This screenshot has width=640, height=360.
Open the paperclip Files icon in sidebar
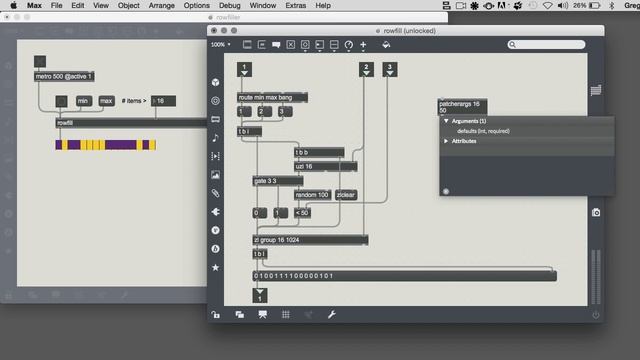pos(216,193)
